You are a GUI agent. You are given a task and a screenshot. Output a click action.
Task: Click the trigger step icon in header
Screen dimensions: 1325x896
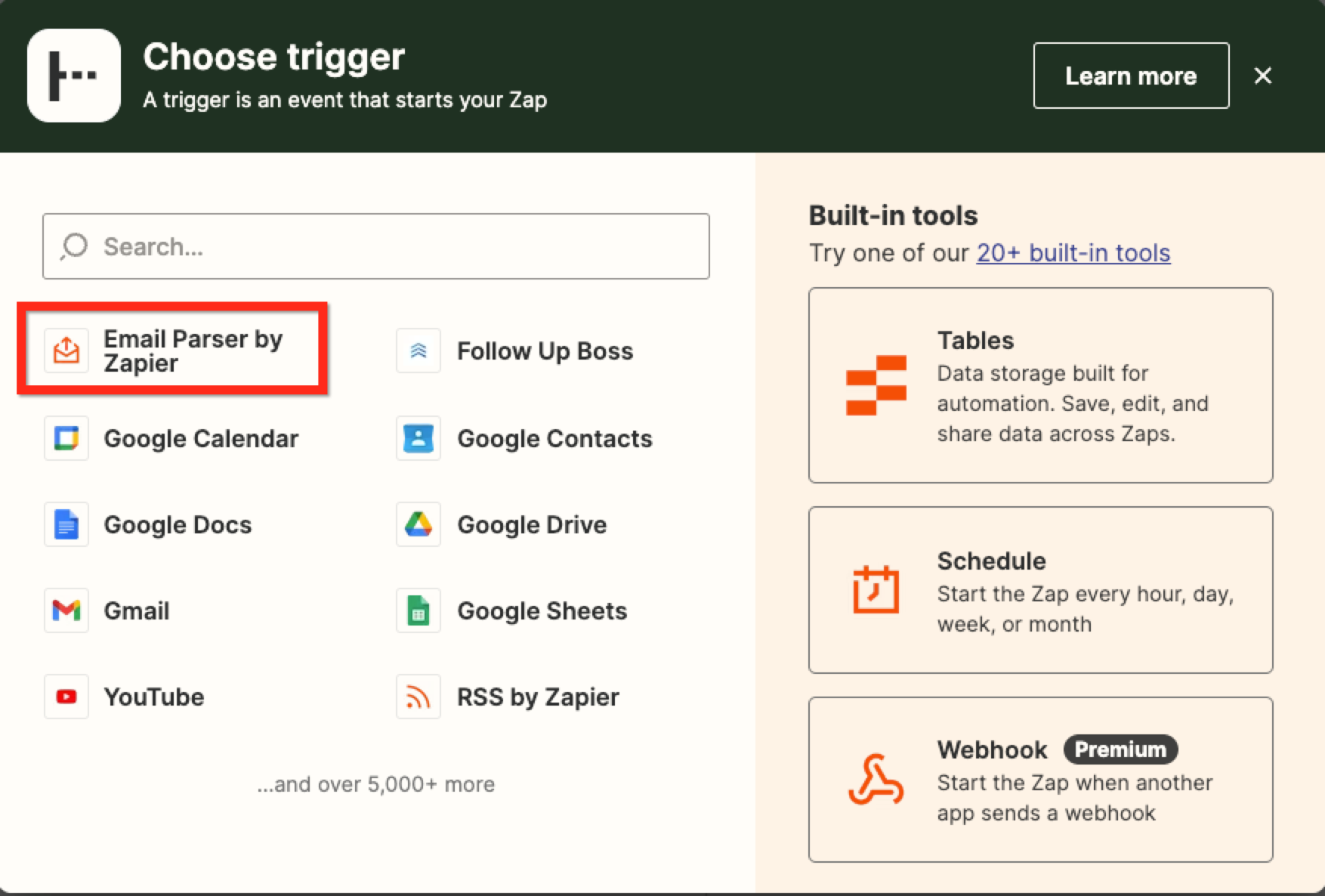pos(74,76)
